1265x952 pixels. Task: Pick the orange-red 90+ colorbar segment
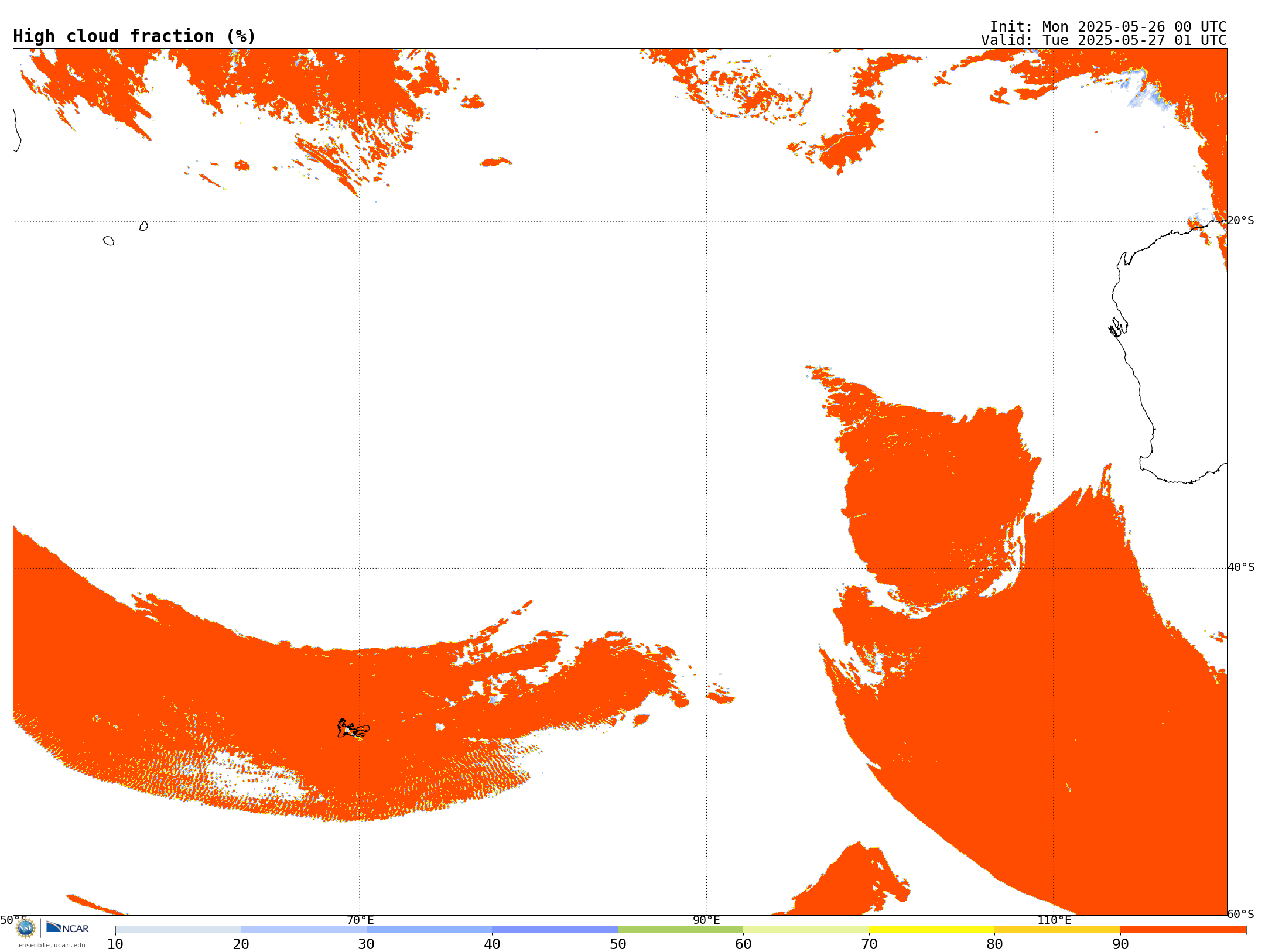[1183, 930]
